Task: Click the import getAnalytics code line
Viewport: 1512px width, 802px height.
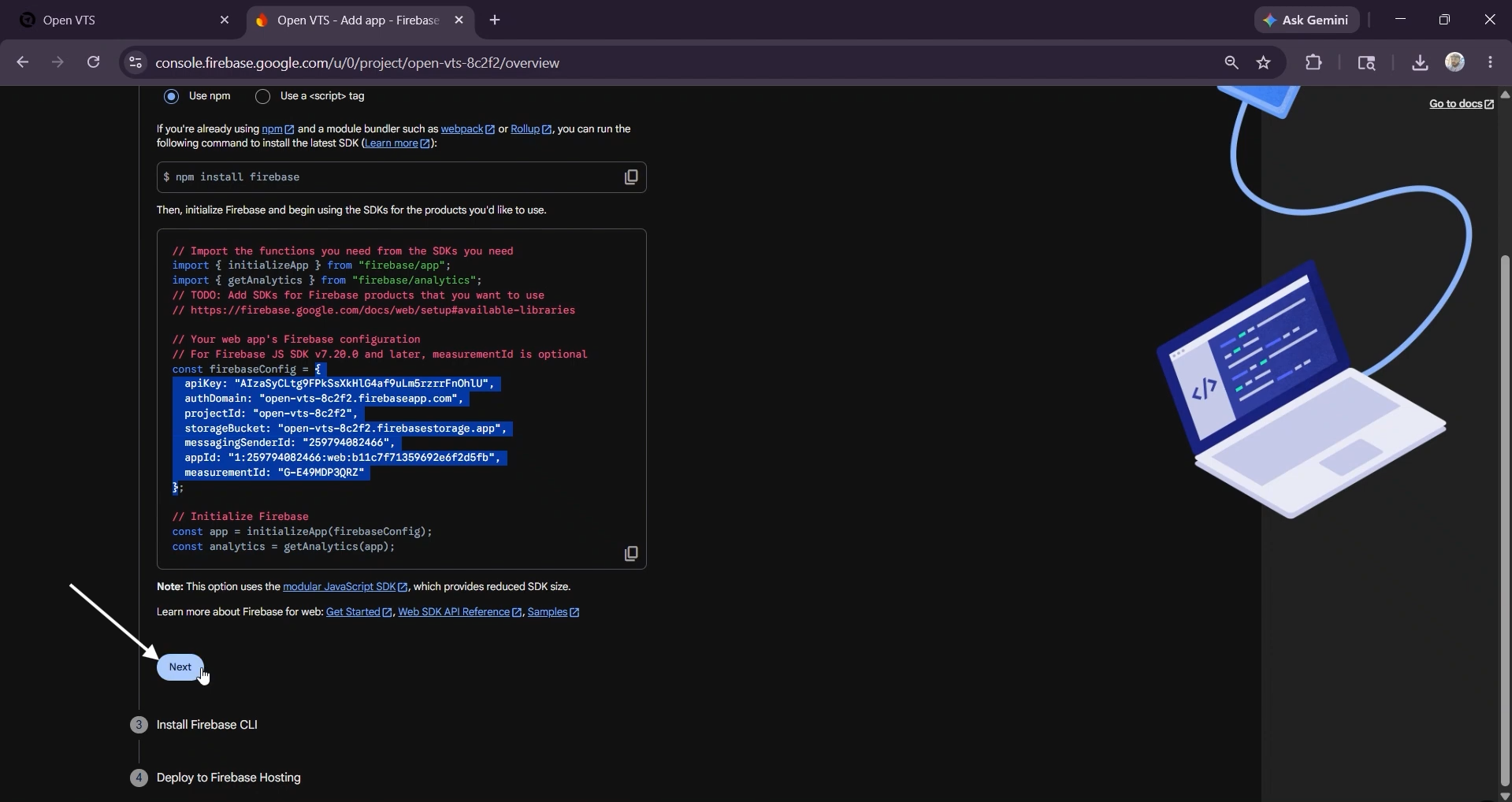Action: click(x=327, y=280)
